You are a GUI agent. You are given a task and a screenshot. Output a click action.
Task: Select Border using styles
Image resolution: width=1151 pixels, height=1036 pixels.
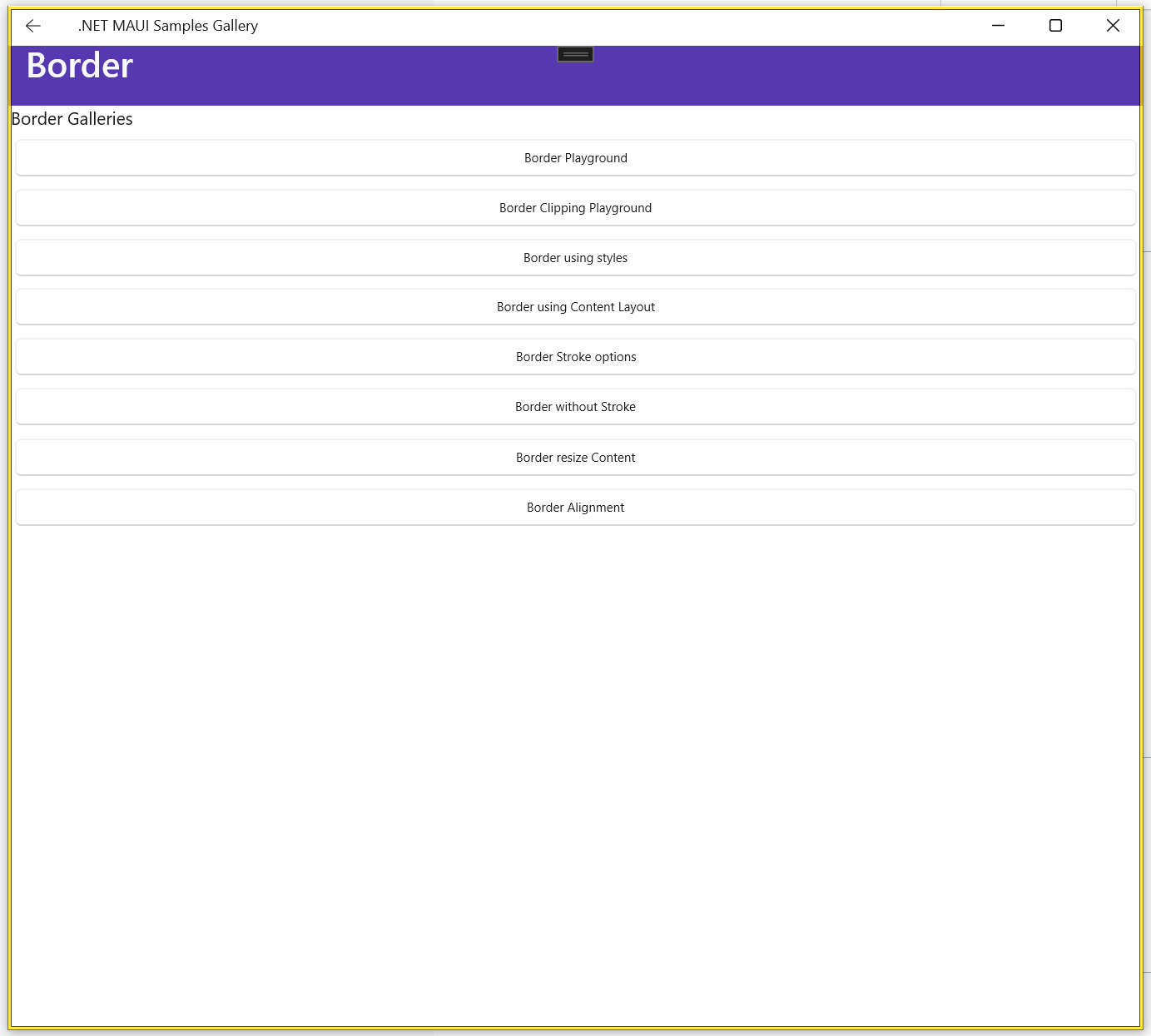[575, 258]
